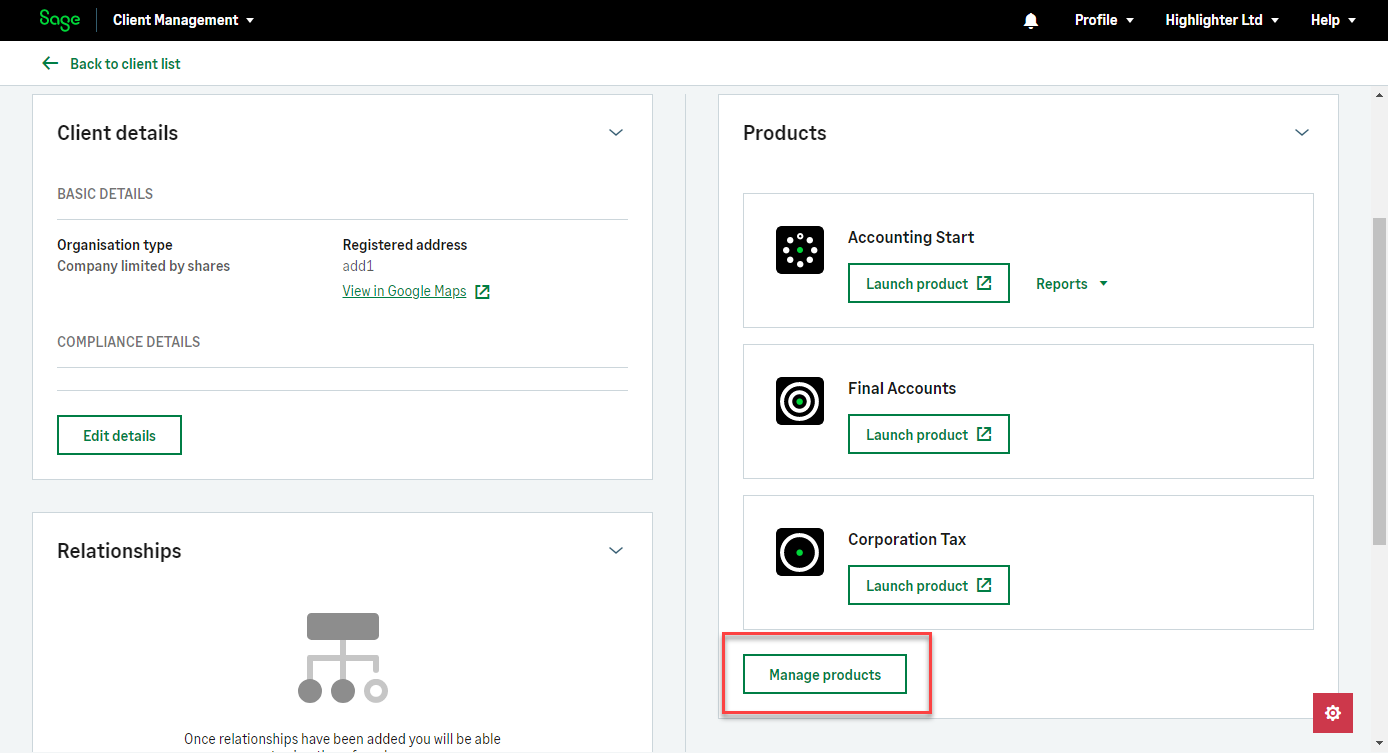Launch the Corporation Tax product
This screenshot has width=1388, height=753.
928,586
